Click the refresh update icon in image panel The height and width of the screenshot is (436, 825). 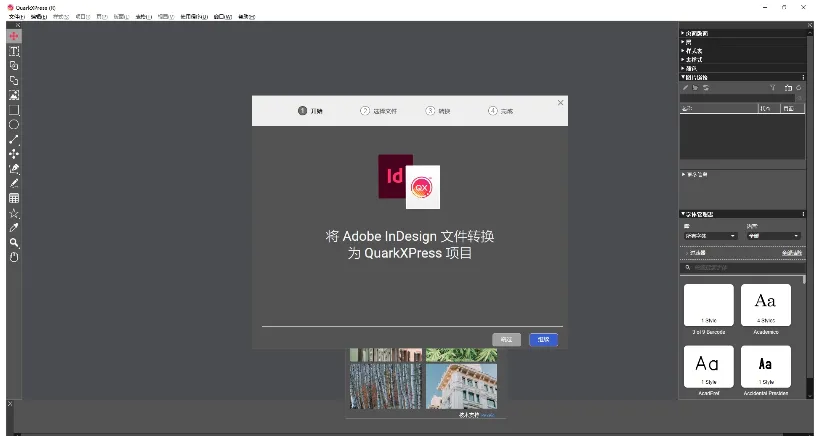[706, 88]
